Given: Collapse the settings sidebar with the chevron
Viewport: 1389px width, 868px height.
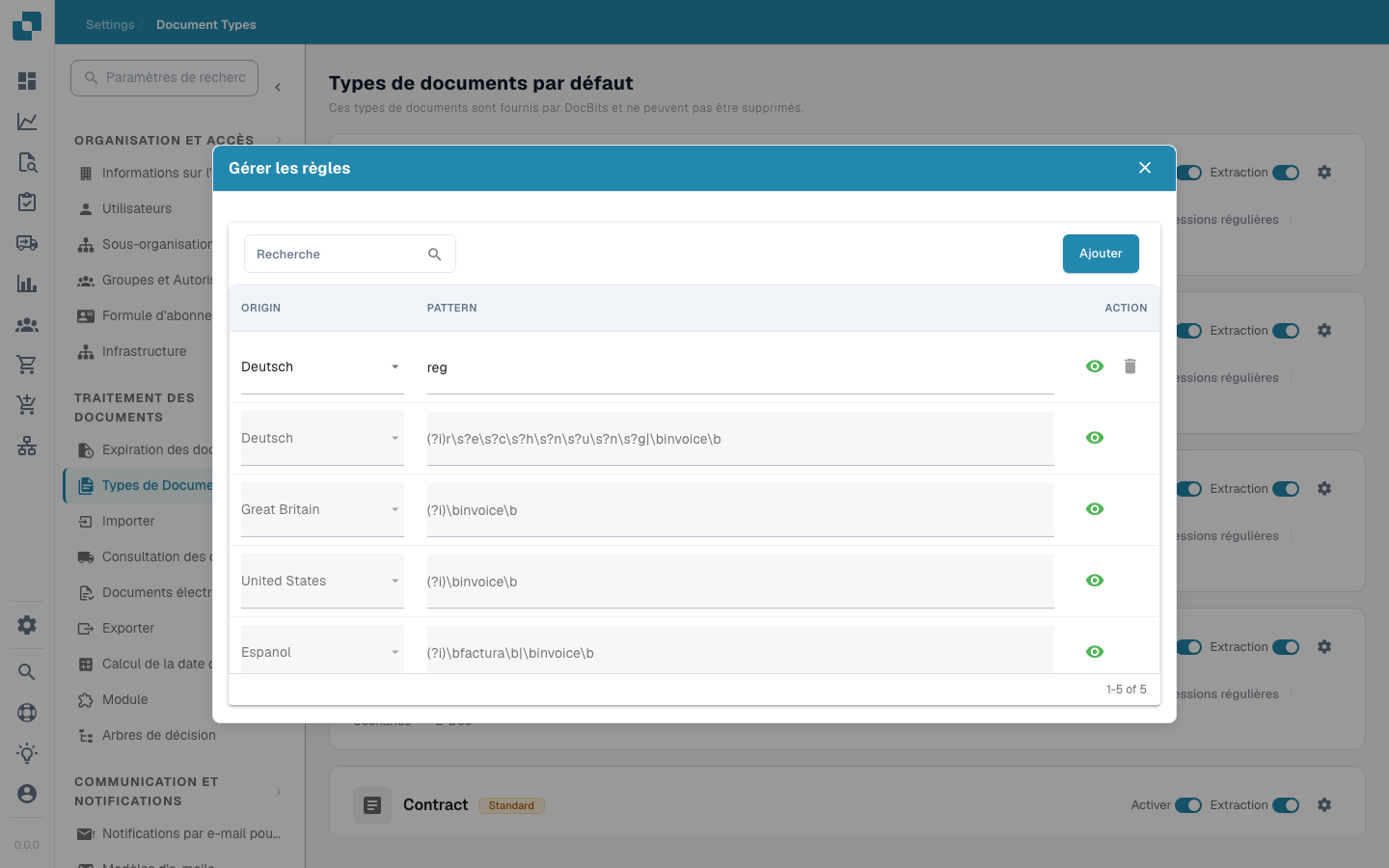Looking at the screenshot, I should pyautogui.click(x=278, y=87).
